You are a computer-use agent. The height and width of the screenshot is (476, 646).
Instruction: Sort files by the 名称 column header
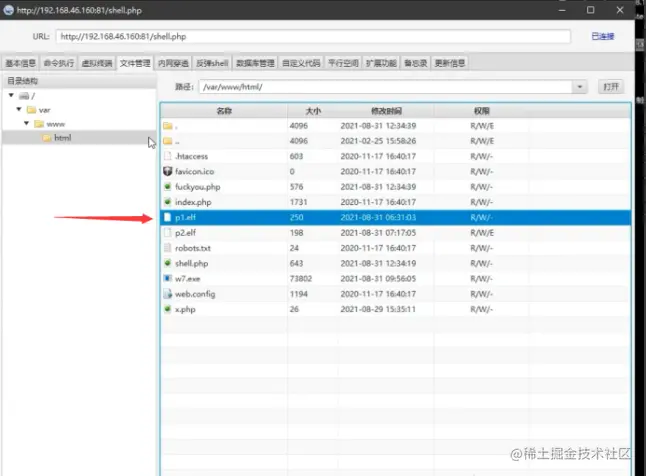(224, 111)
